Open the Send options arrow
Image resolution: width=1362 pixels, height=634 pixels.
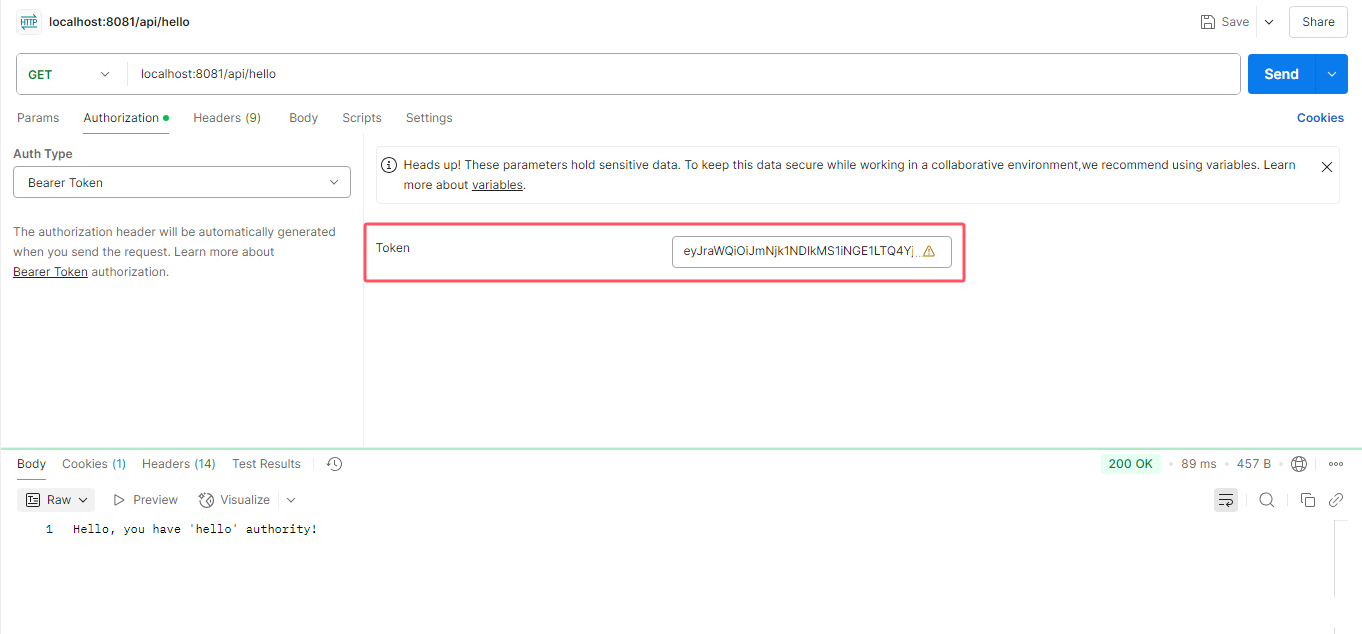[1331, 74]
